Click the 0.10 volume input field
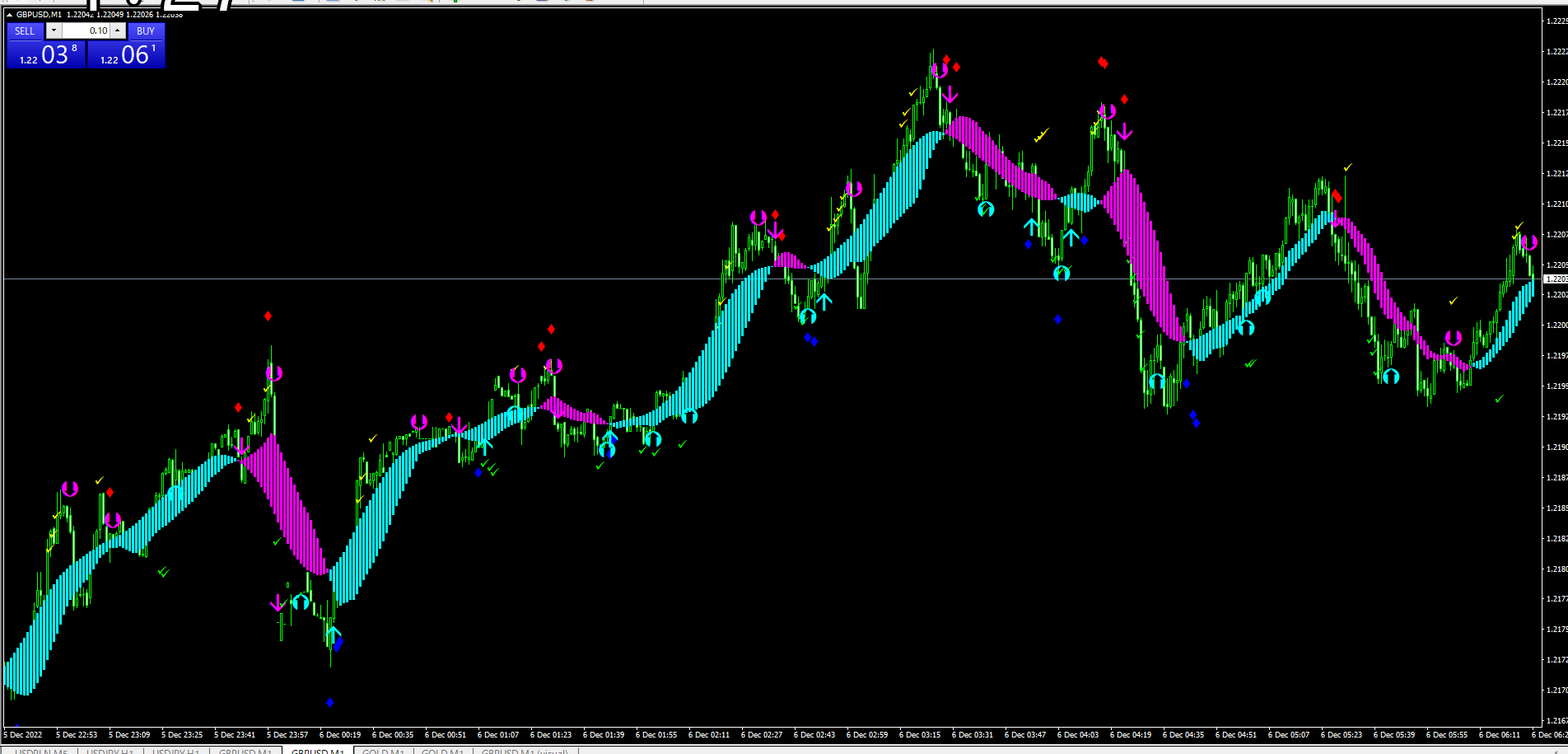 coord(86,31)
